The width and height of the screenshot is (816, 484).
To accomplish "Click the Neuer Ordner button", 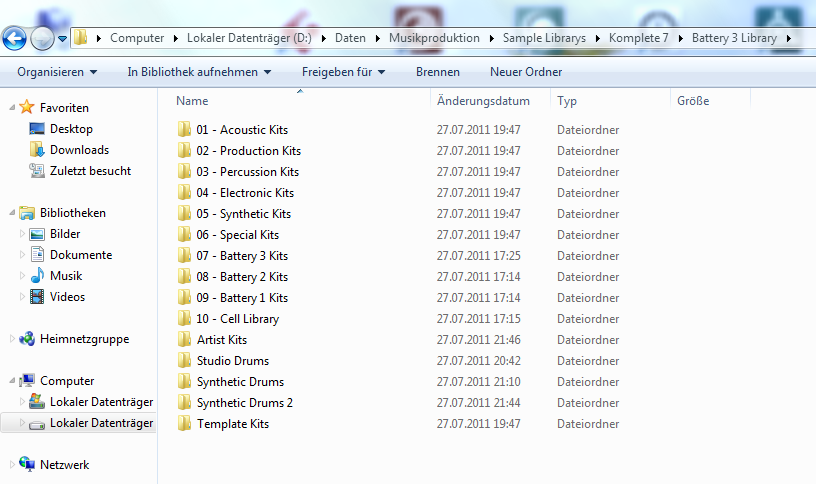I will coord(526,72).
